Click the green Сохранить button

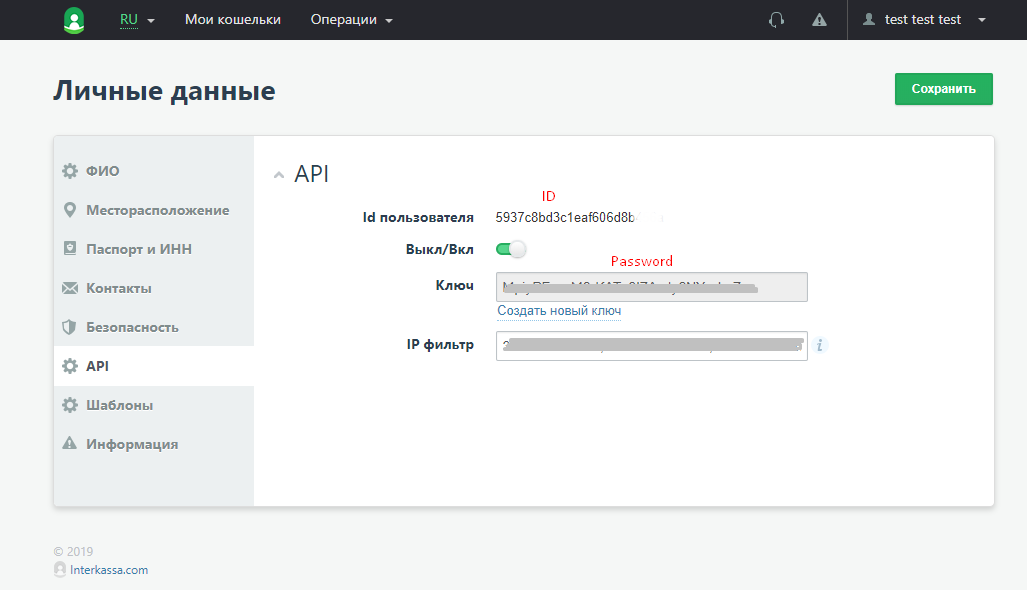pyautogui.click(x=943, y=89)
